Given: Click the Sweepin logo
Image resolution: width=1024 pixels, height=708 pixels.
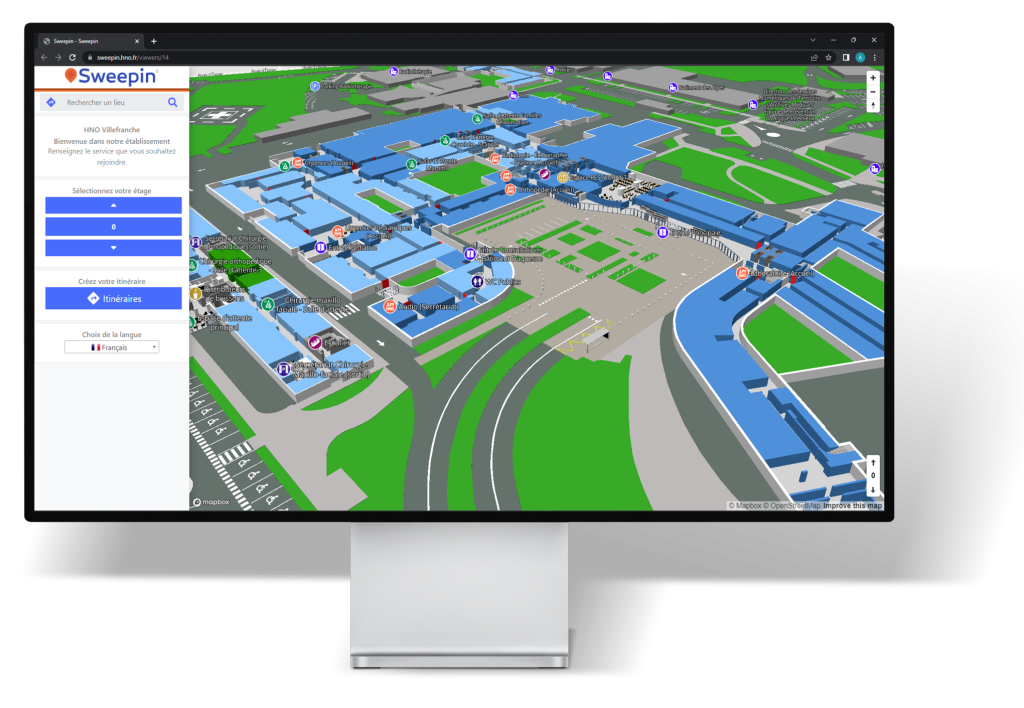Looking at the screenshot, I should point(111,76).
